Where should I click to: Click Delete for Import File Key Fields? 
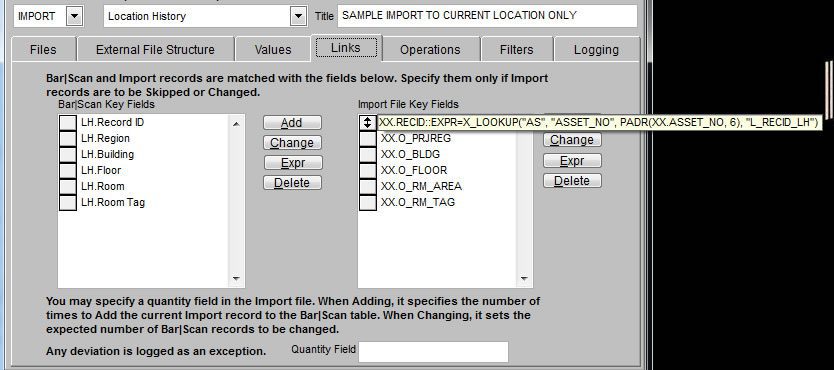pos(572,181)
